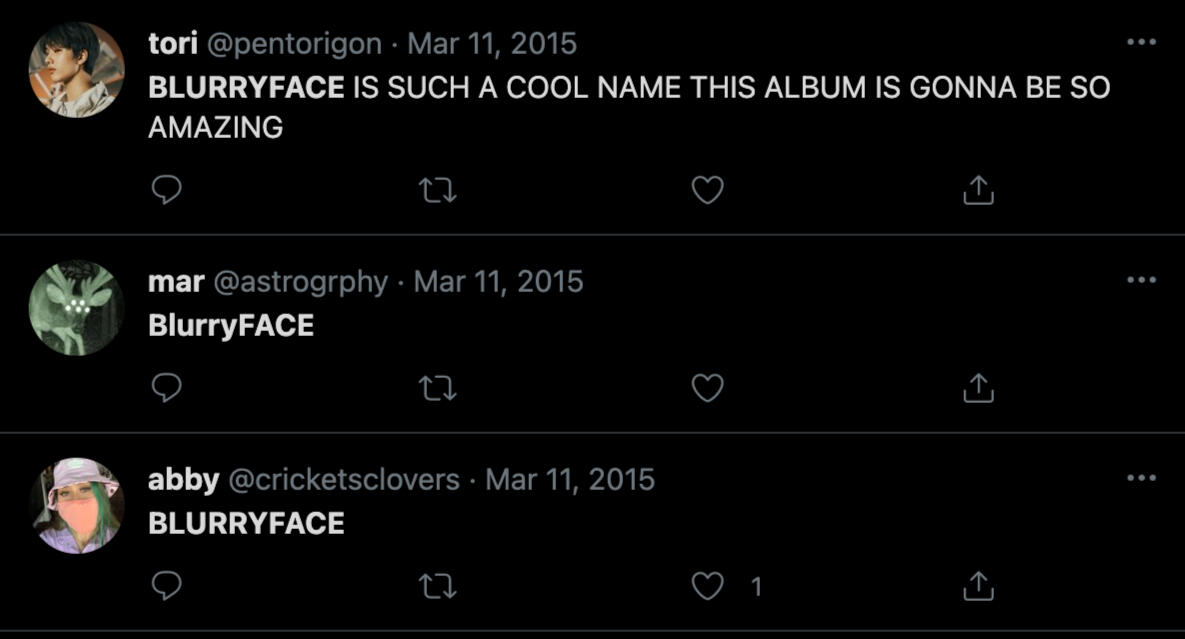Like mar's BlurryFACE tweet

click(707, 388)
